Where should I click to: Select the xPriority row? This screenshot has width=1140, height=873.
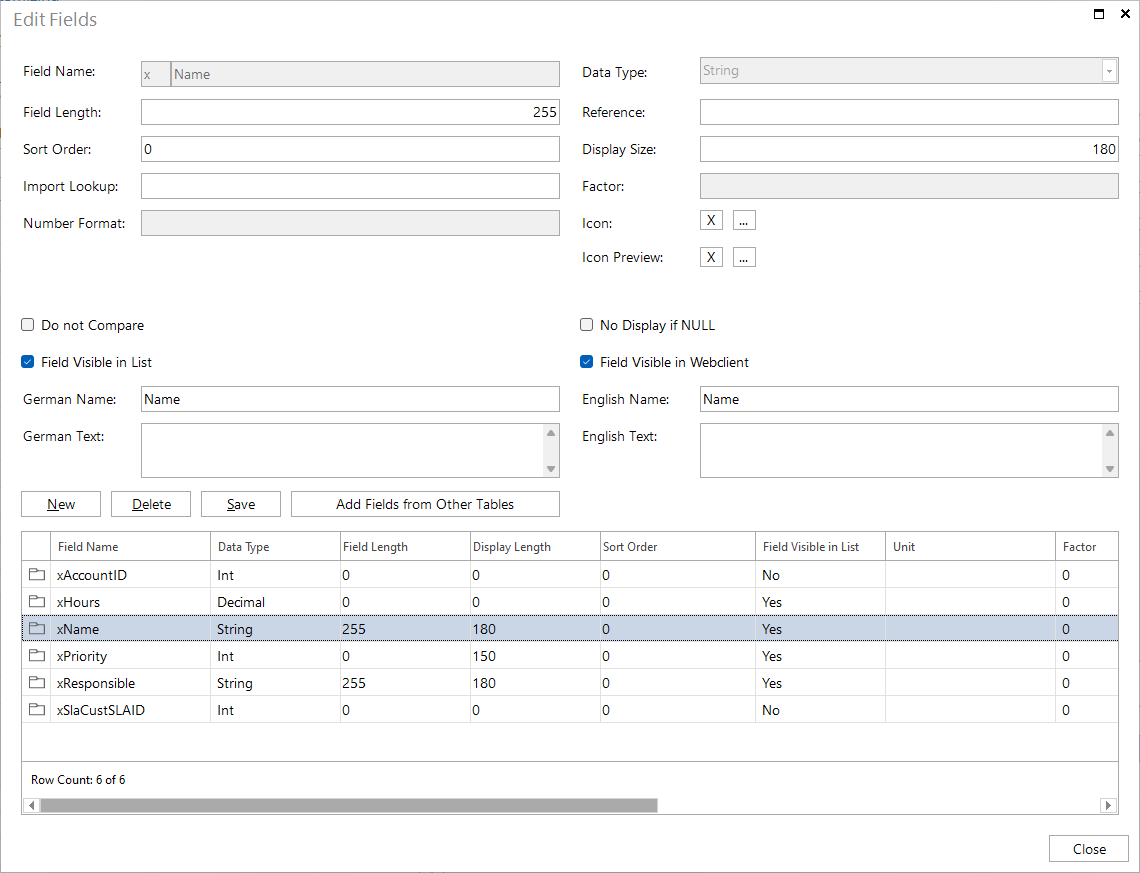(x=570, y=656)
